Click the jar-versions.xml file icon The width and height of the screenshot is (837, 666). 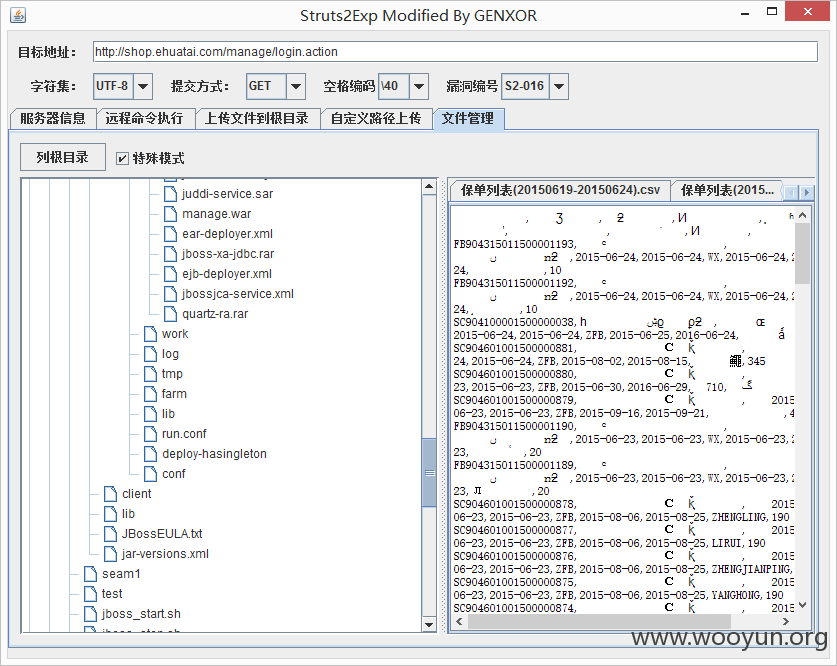click(x=110, y=554)
